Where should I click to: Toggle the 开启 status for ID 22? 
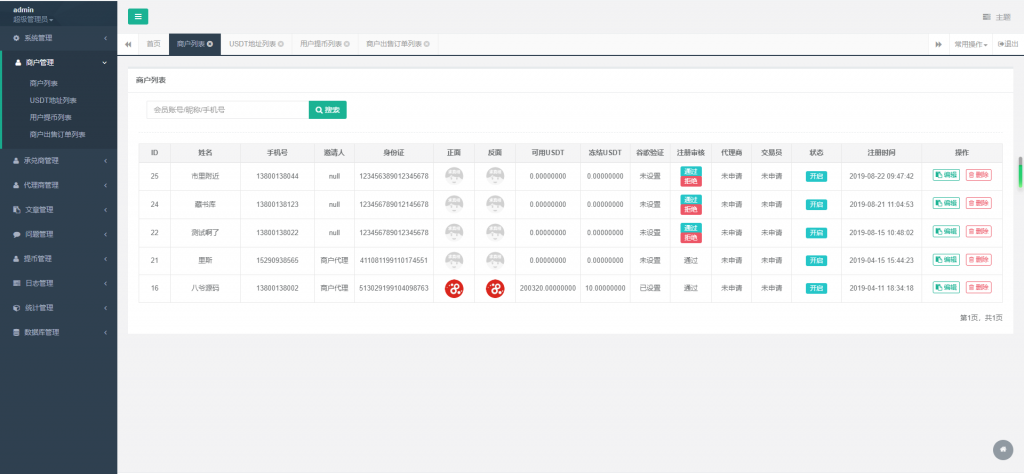click(817, 232)
